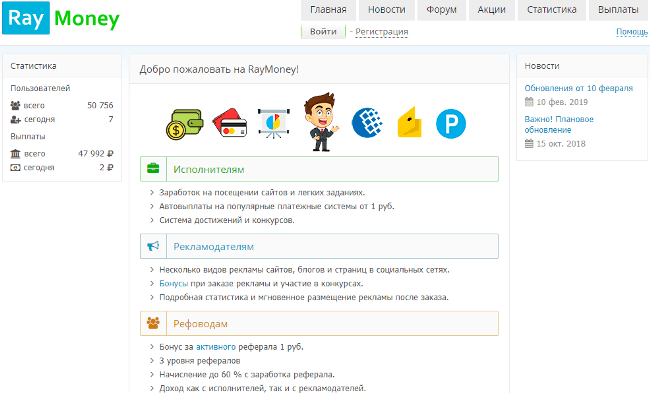Click the Войти login button
The image size is (650, 393).
pos(323,32)
